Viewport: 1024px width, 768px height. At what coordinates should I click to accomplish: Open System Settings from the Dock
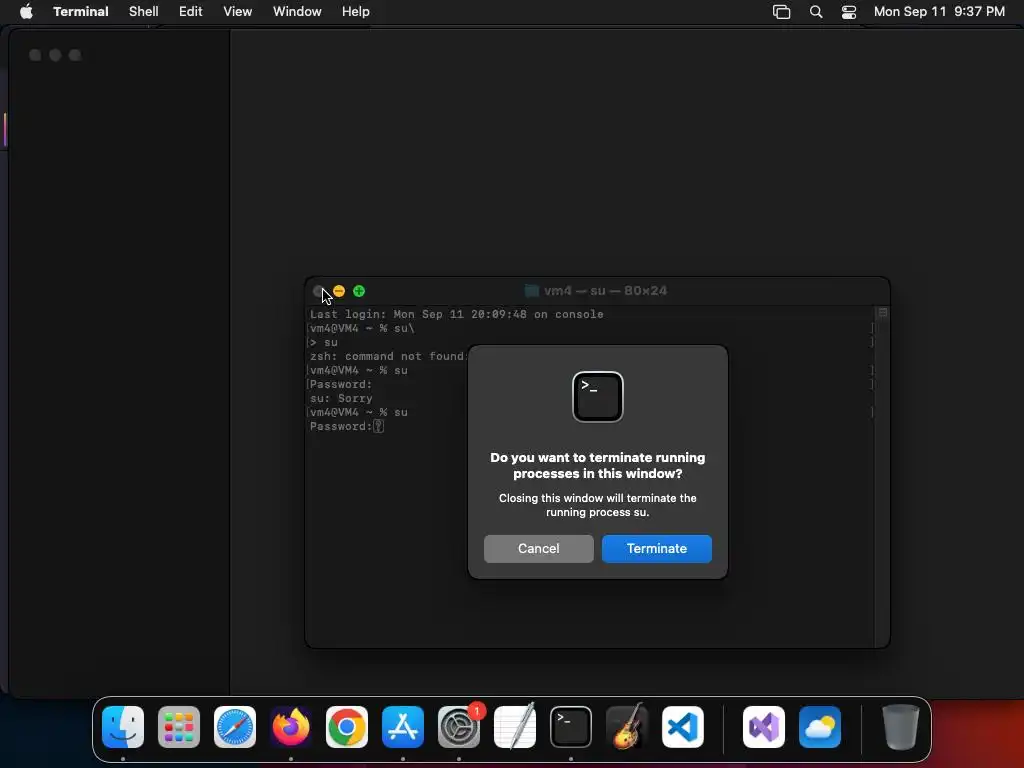459,727
